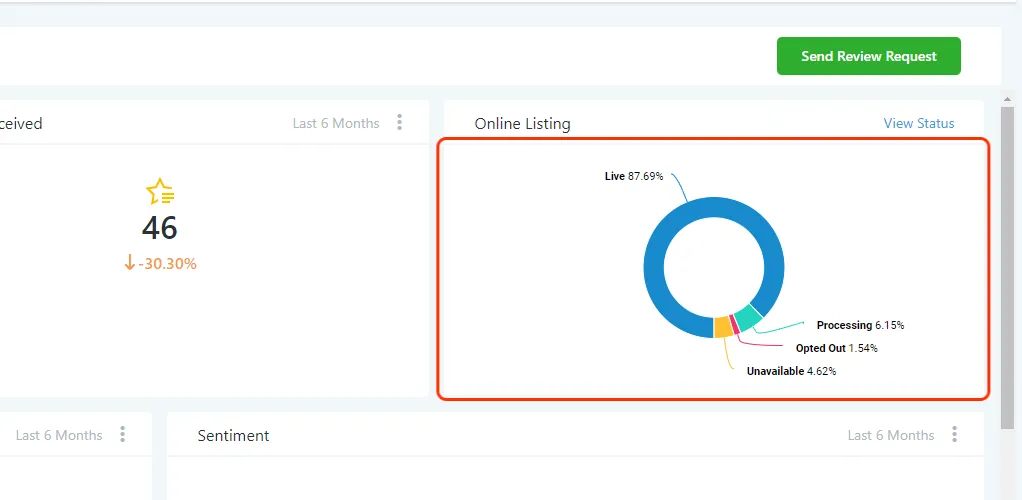Image resolution: width=1022 pixels, height=500 pixels.
Task: Click the Online Listing heading
Action: coord(522,124)
